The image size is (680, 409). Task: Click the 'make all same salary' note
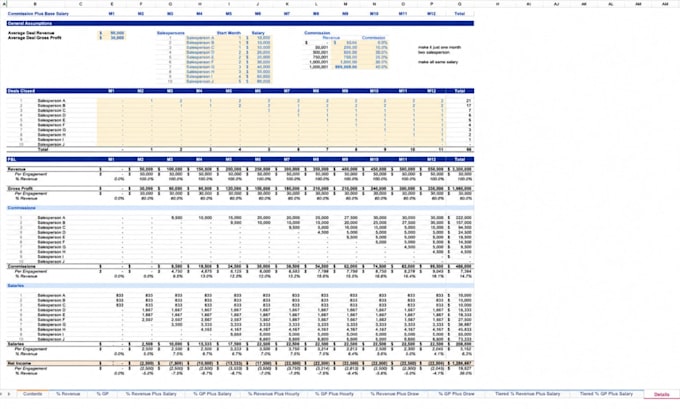pos(438,62)
